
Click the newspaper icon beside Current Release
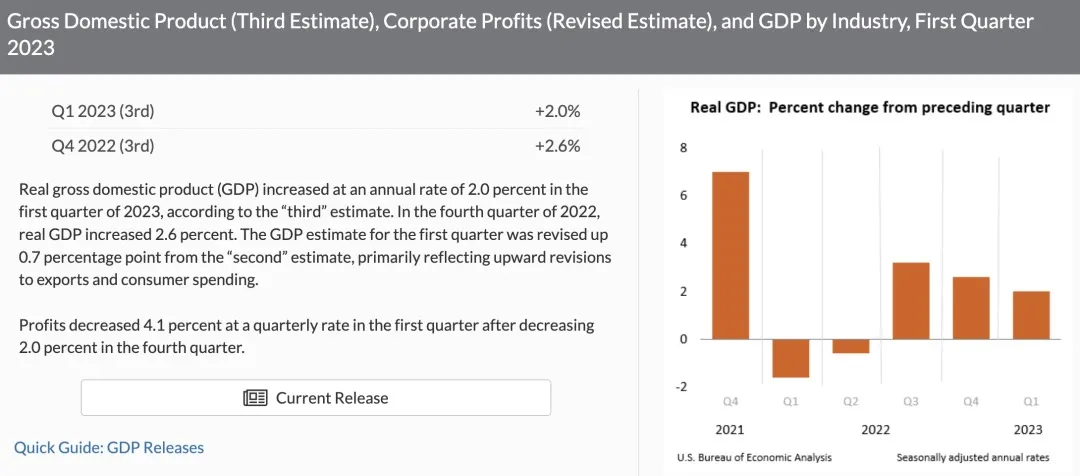click(256, 398)
